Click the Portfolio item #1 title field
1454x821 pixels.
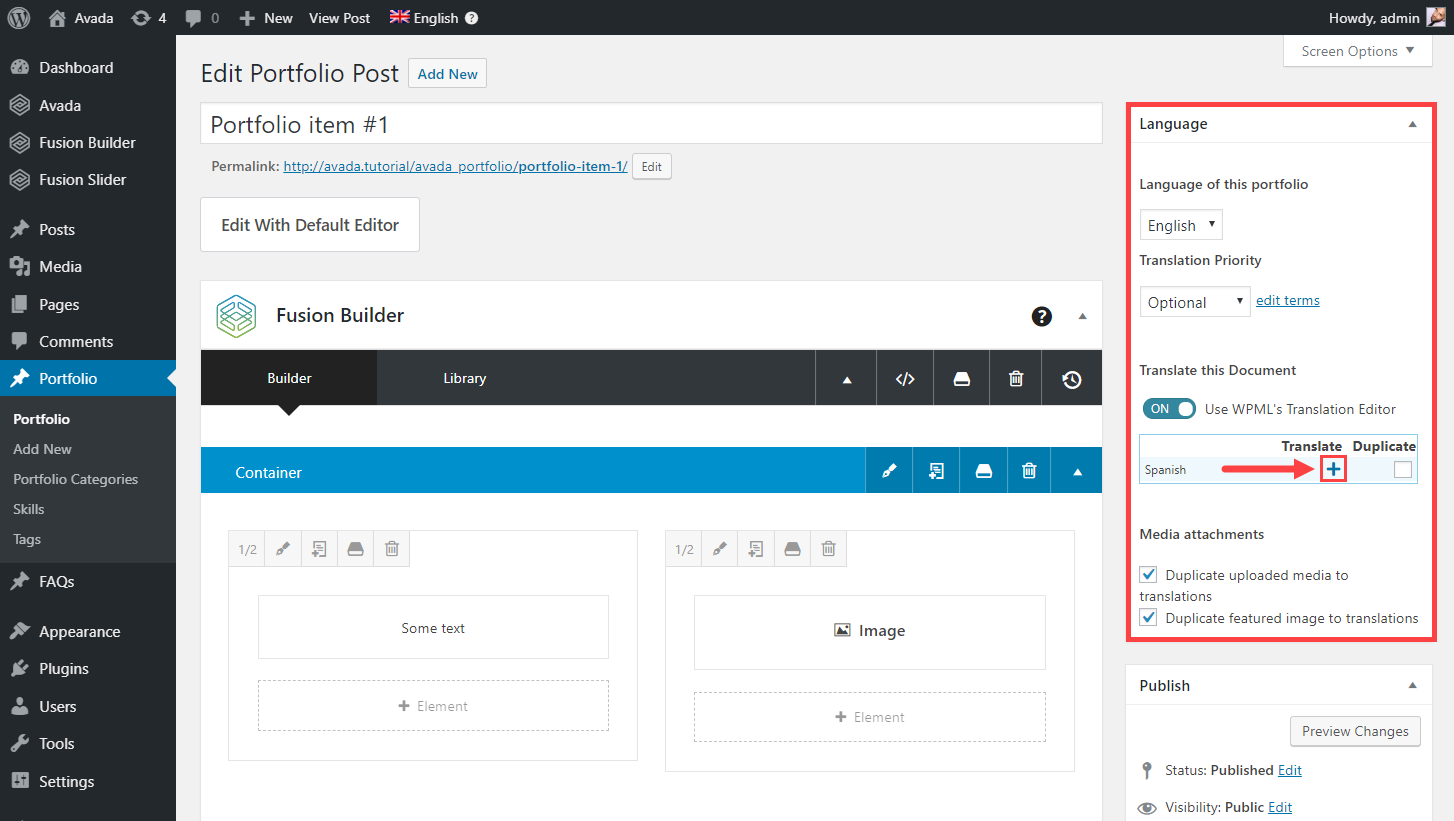651,124
